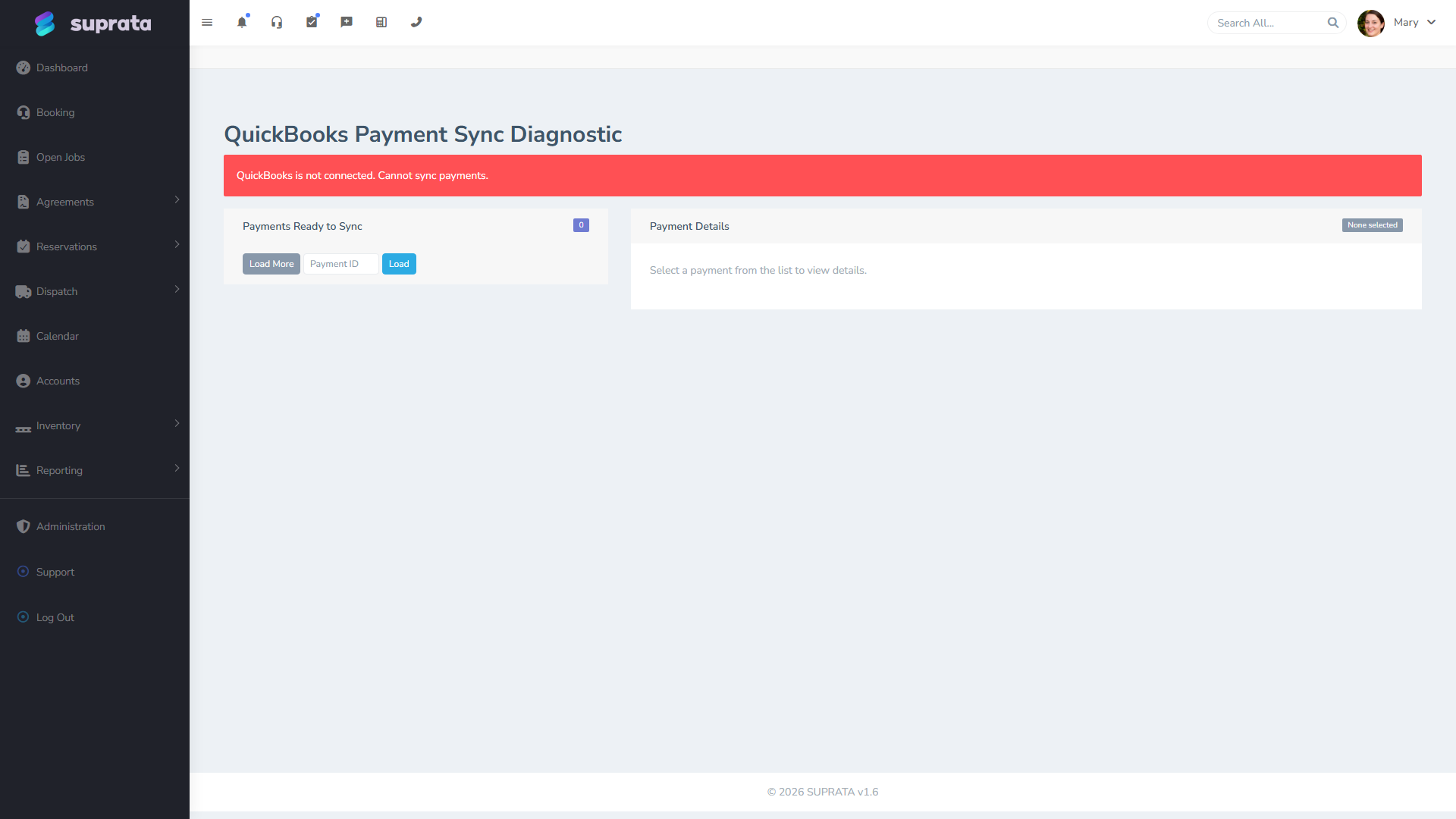Click the Dashboard gauge icon

coord(24,67)
